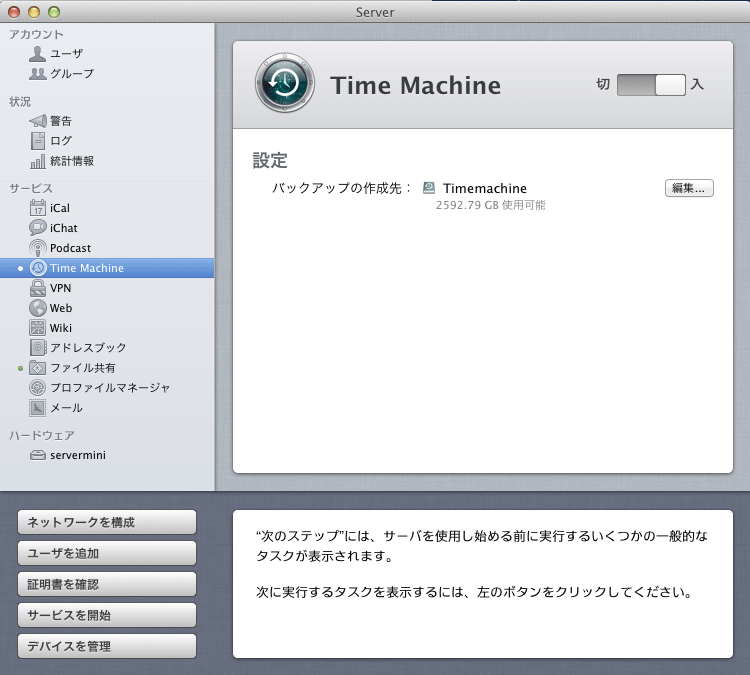
Task: Select the servermini hardware item
Action: [x=77, y=455]
